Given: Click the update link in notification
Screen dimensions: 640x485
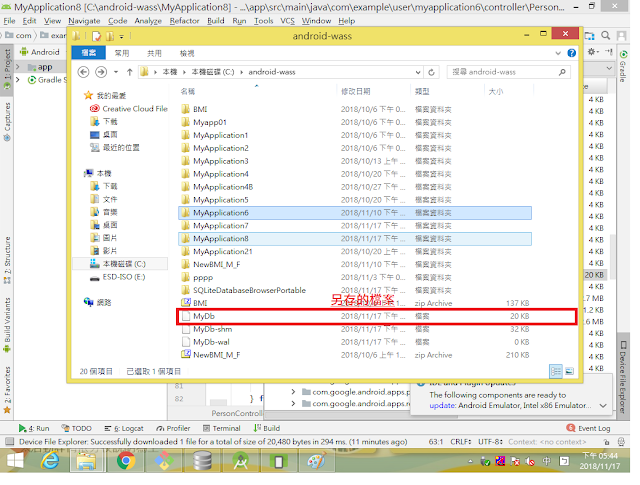Looking at the screenshot, I should point(442,405).
